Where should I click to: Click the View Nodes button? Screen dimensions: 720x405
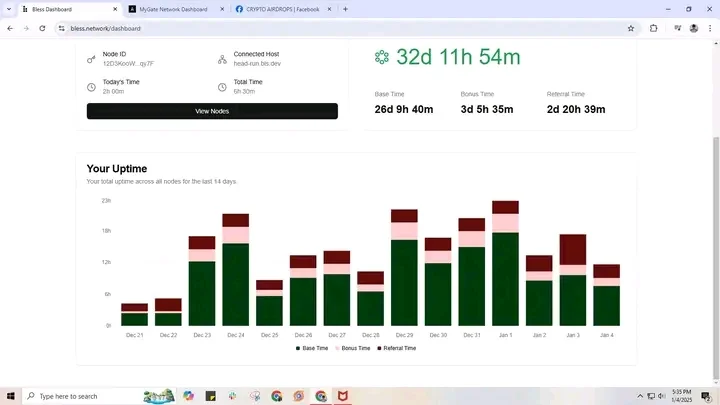212,111
